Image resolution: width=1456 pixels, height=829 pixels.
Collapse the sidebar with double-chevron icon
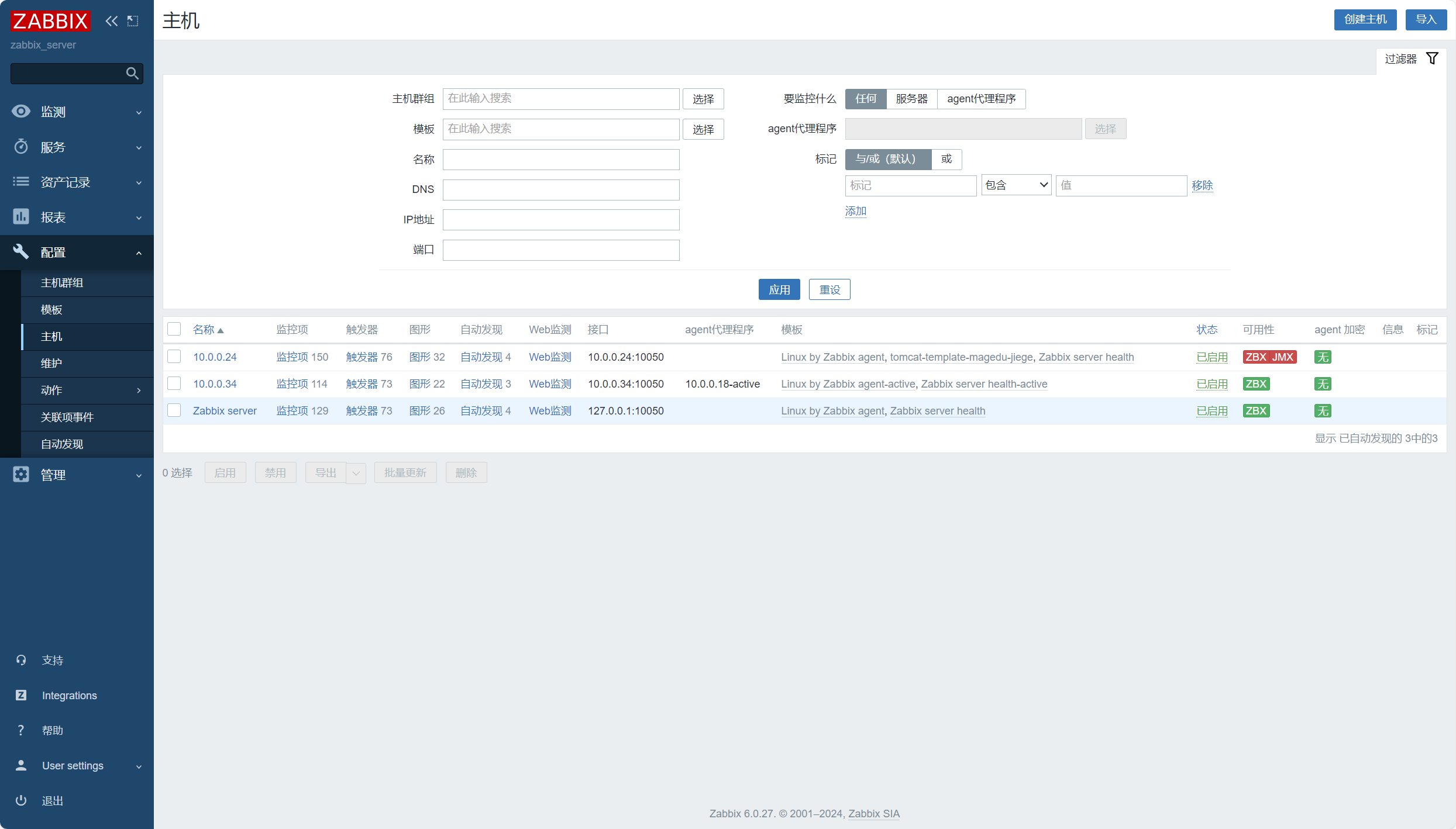pos(111,21)
